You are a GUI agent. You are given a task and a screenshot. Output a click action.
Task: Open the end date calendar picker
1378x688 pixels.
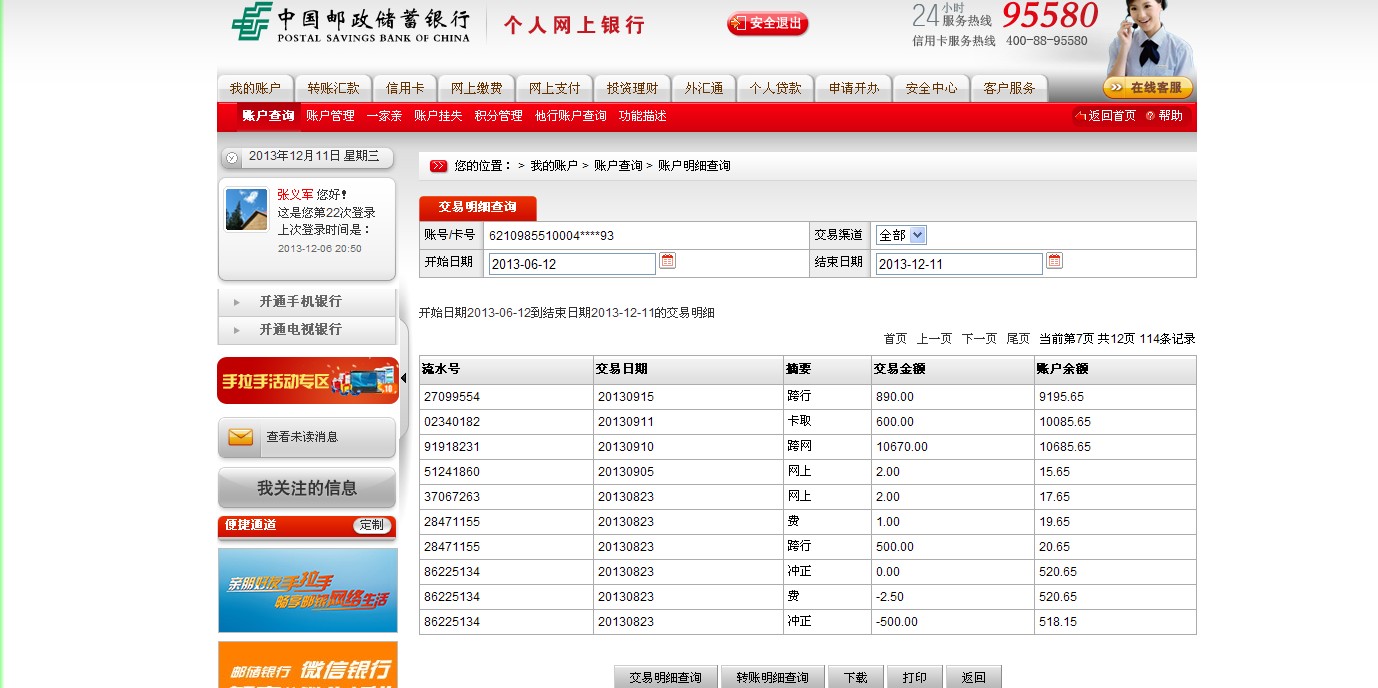click(x=1054, y=261)
